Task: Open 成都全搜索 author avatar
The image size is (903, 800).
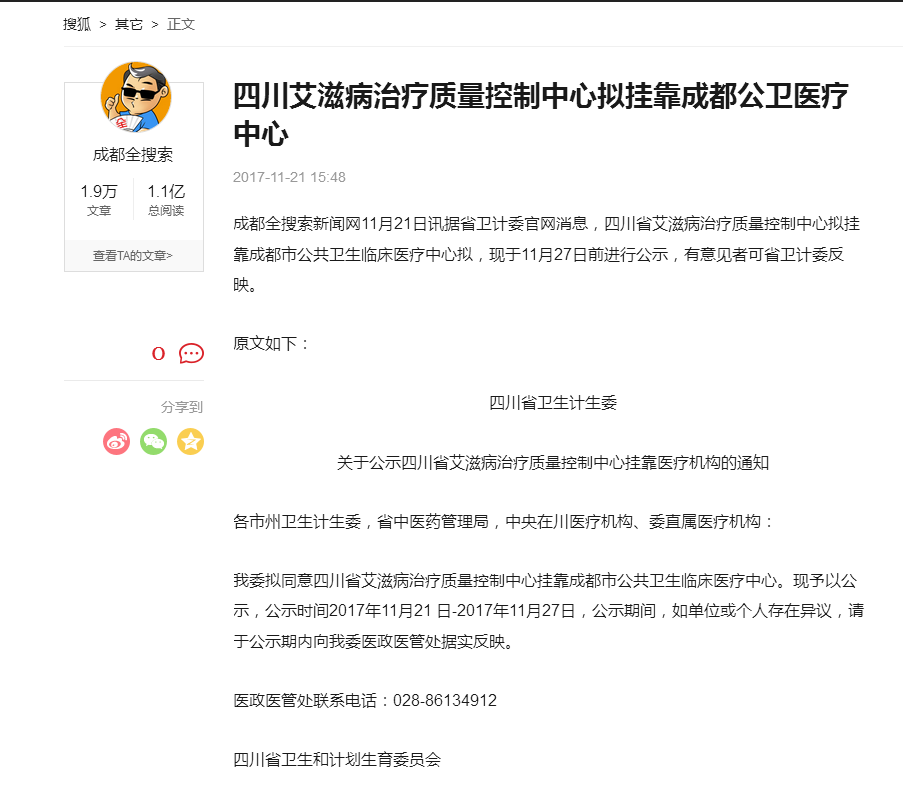Action: 135,97
